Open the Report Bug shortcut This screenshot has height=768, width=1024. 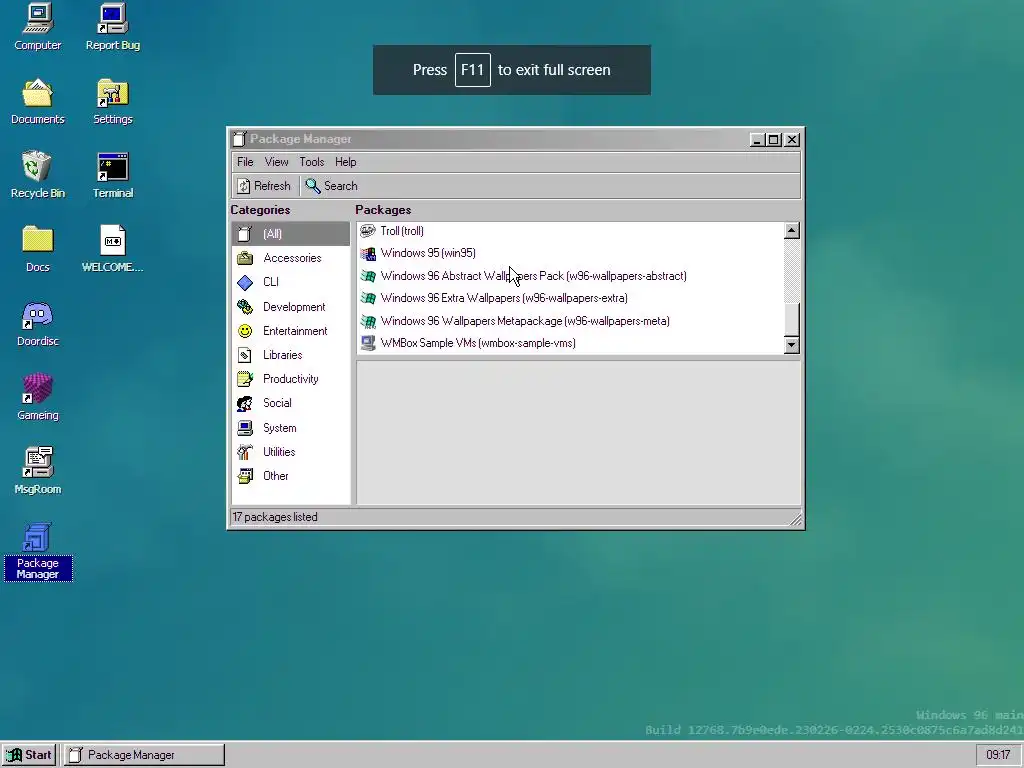112,27
